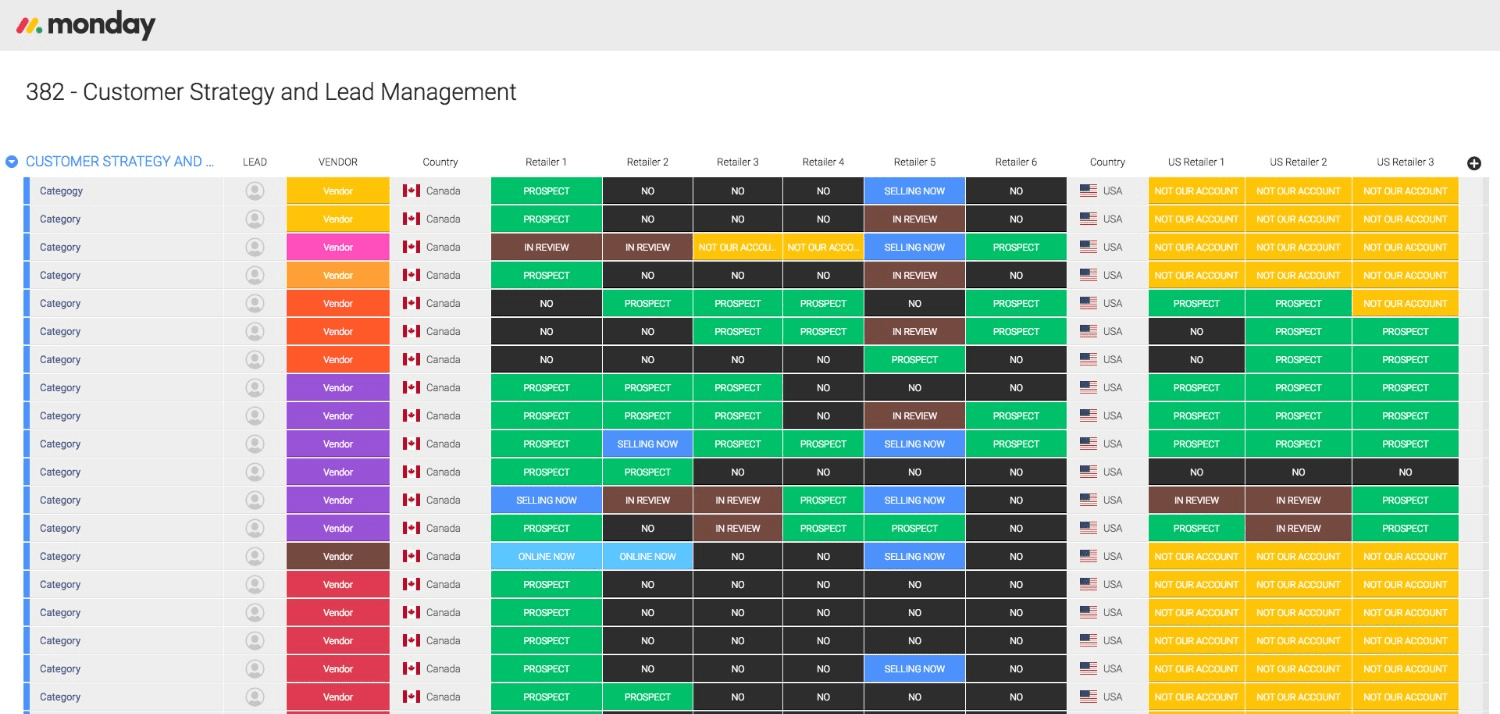This screenshot has width=1500, height=714.
Task: Click the light-orange Vendor cell
Action: [x=338, y=275]
